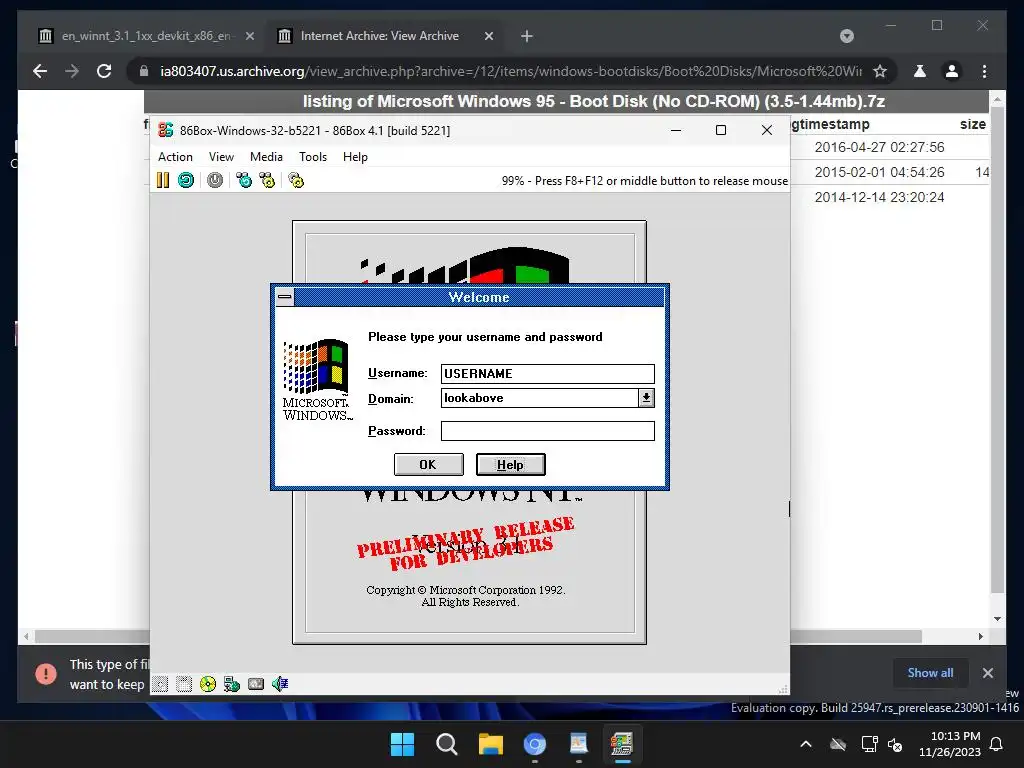
Task: Close the Internet Archive: View Archive tab
Action: point(488,36)
